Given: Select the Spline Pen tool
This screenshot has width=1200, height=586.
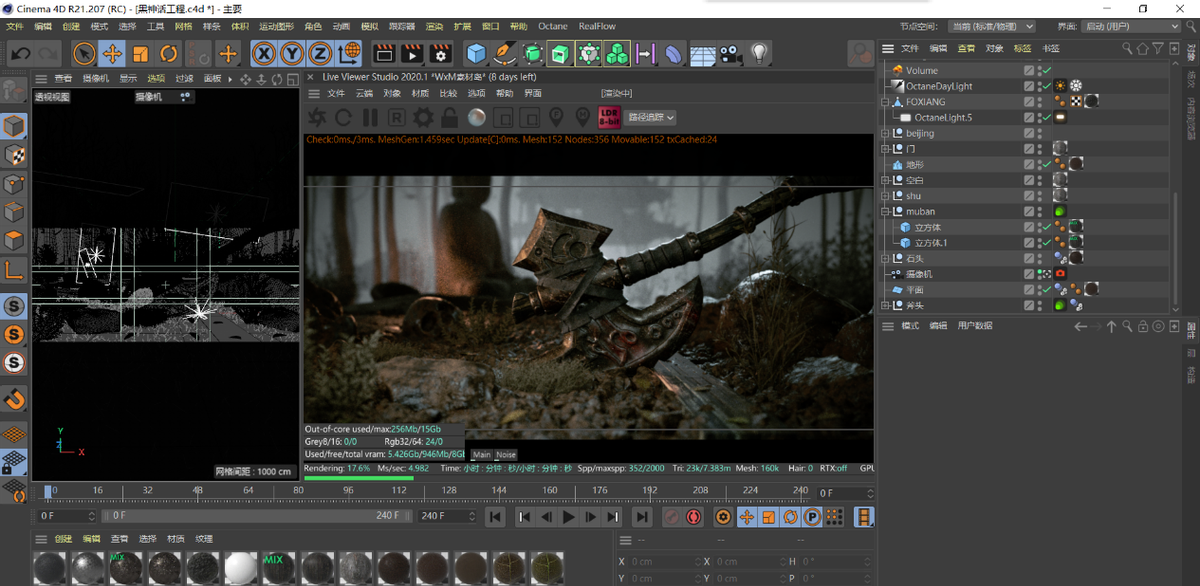Looking at the screenshot, I should pyautogui.click(x=504, y=53).
